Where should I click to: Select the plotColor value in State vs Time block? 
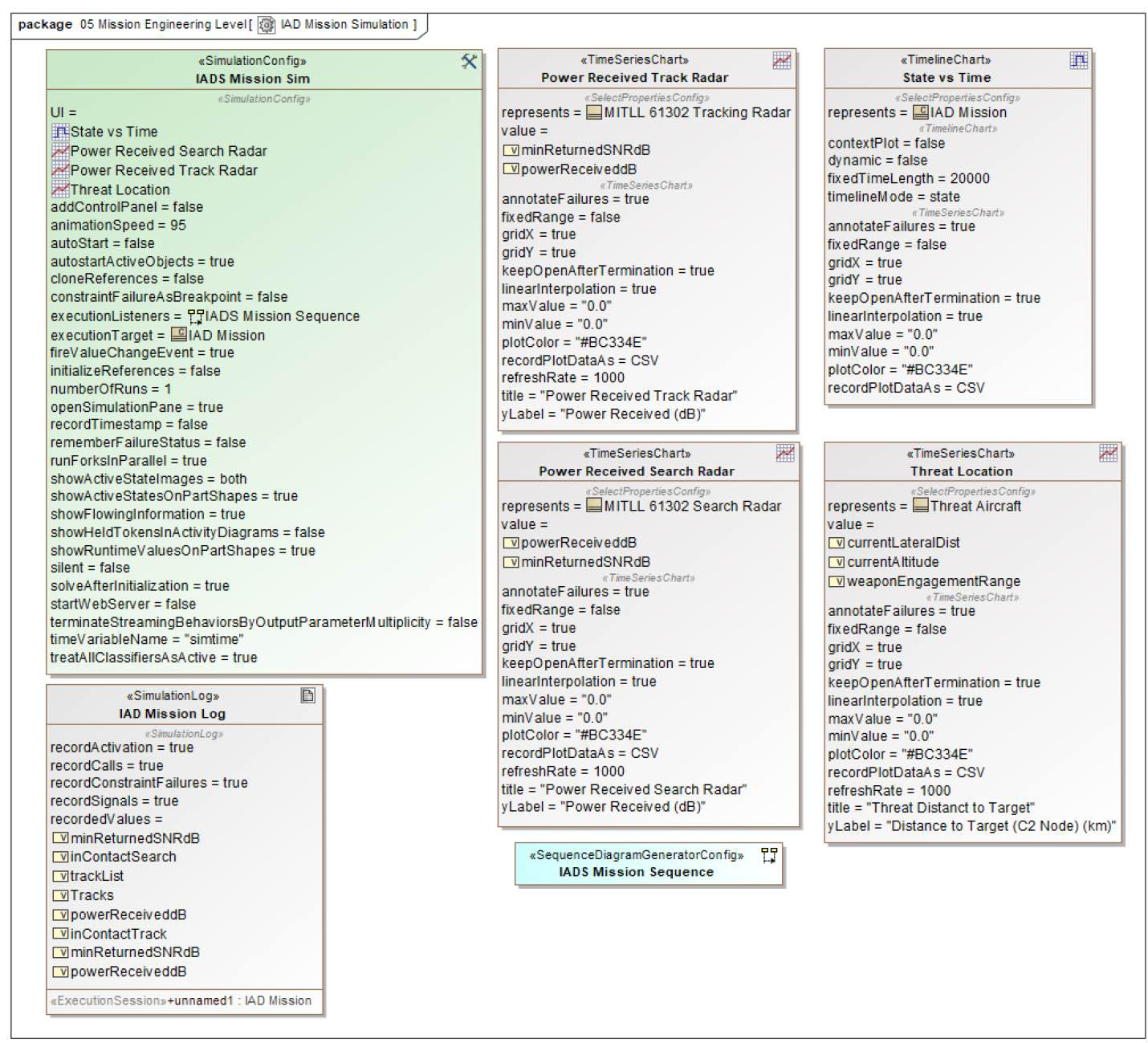(x=900, y=369)
